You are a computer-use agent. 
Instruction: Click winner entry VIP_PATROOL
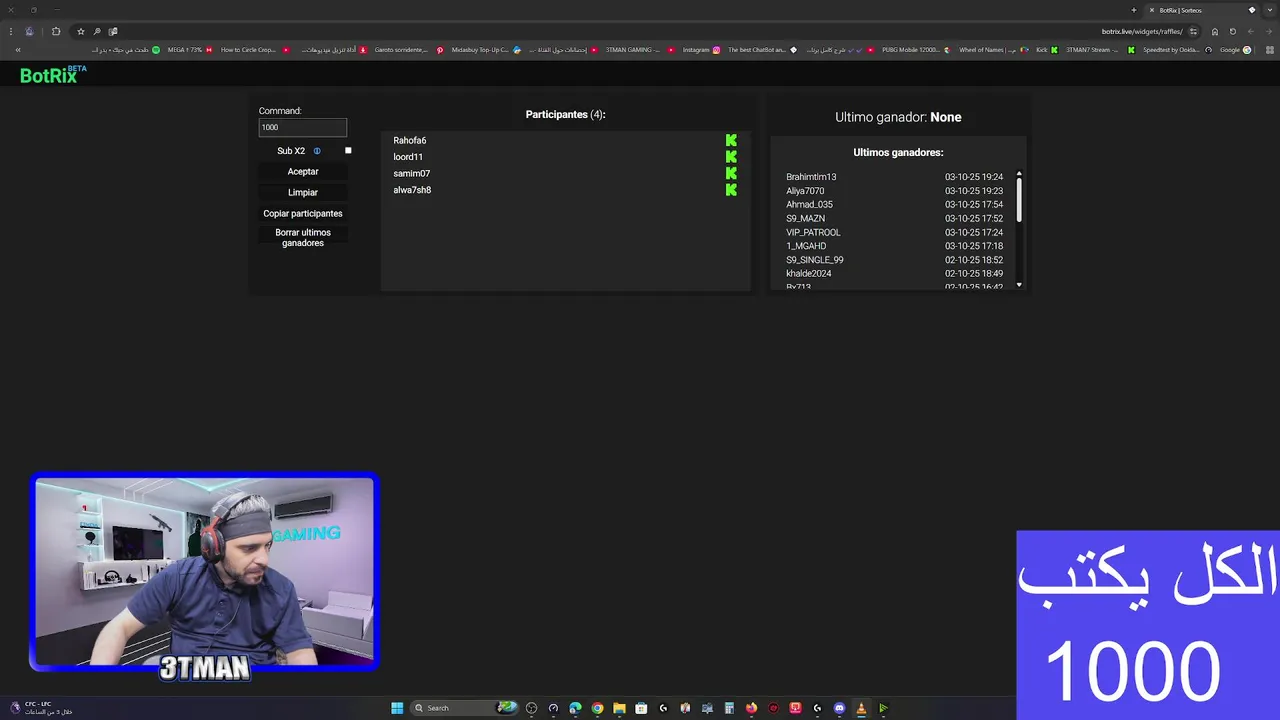pos(813,233)
